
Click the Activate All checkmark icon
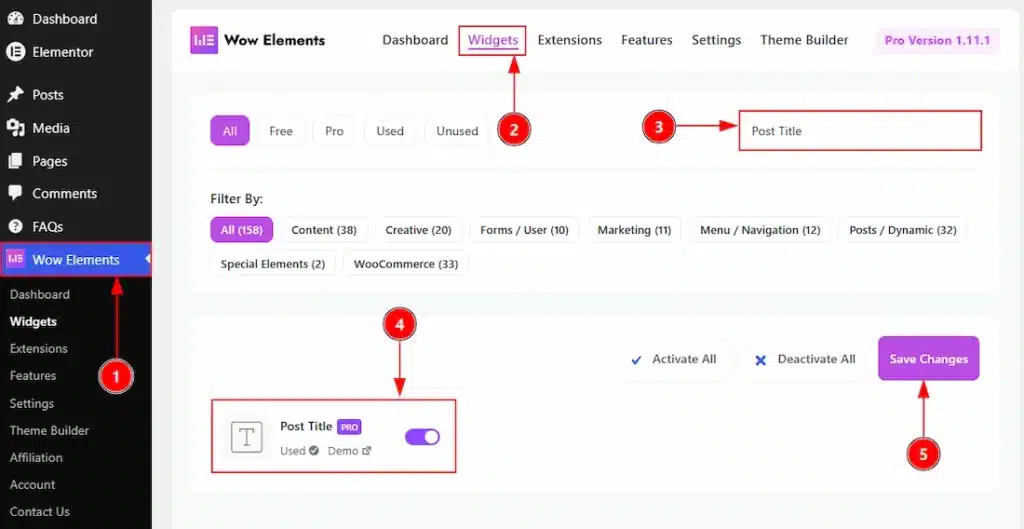[x=636, y=360]
